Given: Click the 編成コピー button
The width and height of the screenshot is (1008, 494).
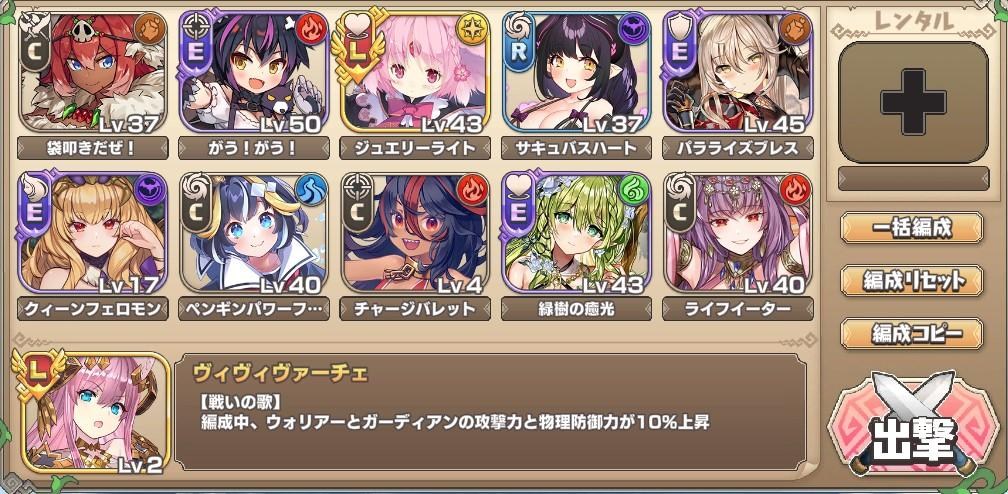Looking at the screenshot, I should pyautogui.click(x=912, y=333).
